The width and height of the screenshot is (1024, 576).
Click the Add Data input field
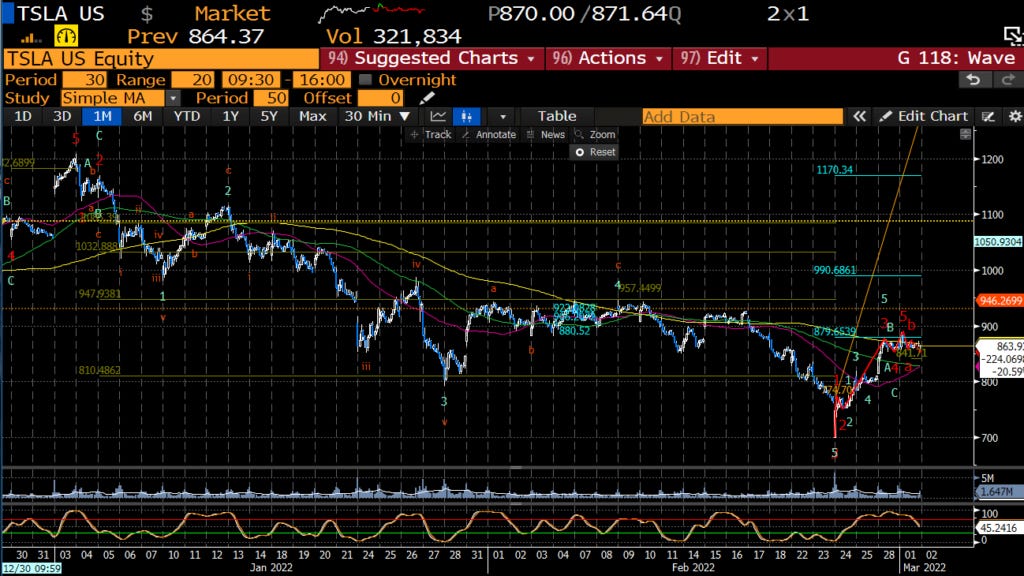coord(743,117)
